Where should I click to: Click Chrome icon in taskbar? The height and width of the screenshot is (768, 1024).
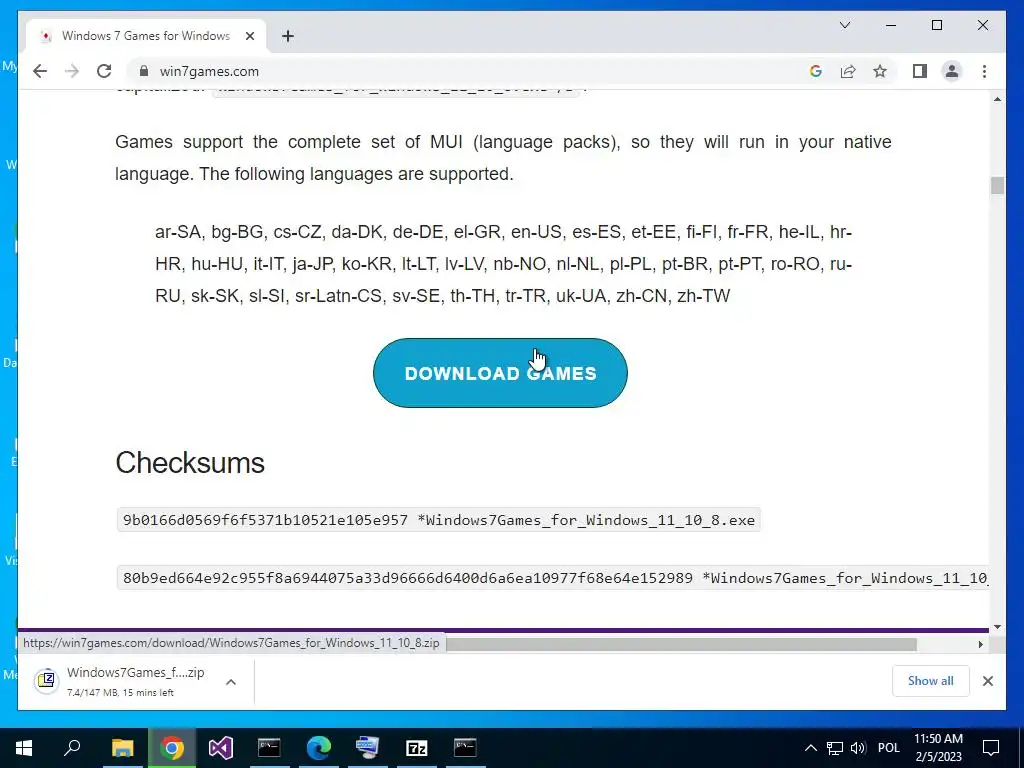tap(172, 748)
